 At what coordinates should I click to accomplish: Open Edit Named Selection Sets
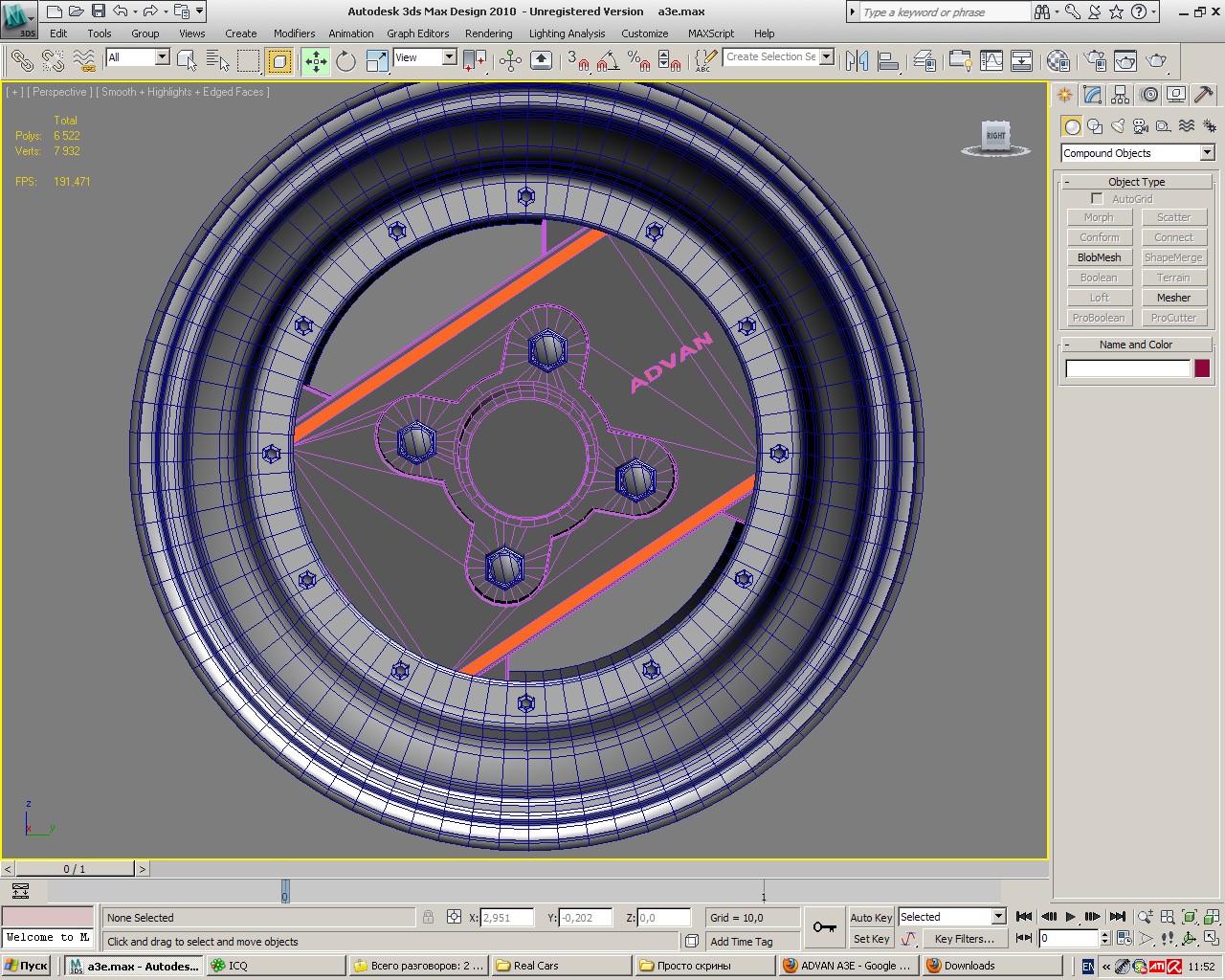click(x=705, y=61)
